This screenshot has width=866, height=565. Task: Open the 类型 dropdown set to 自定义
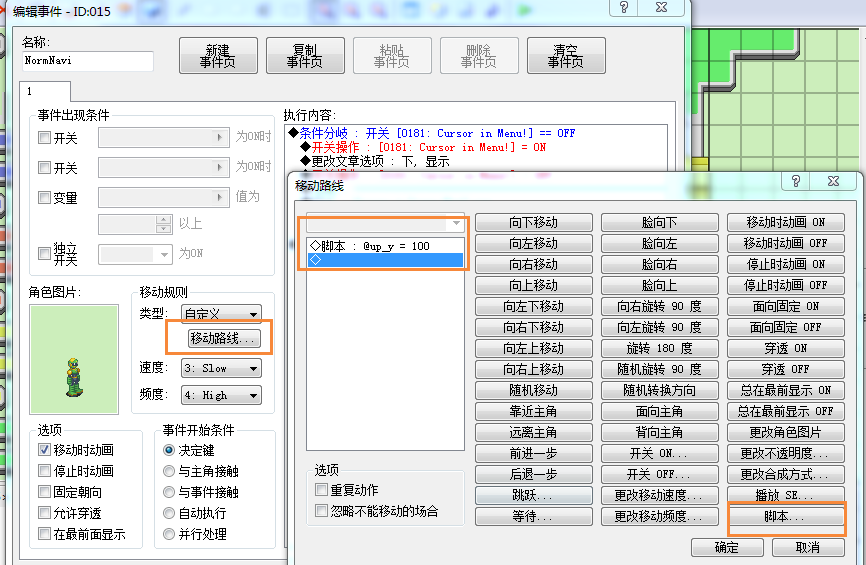221,314
